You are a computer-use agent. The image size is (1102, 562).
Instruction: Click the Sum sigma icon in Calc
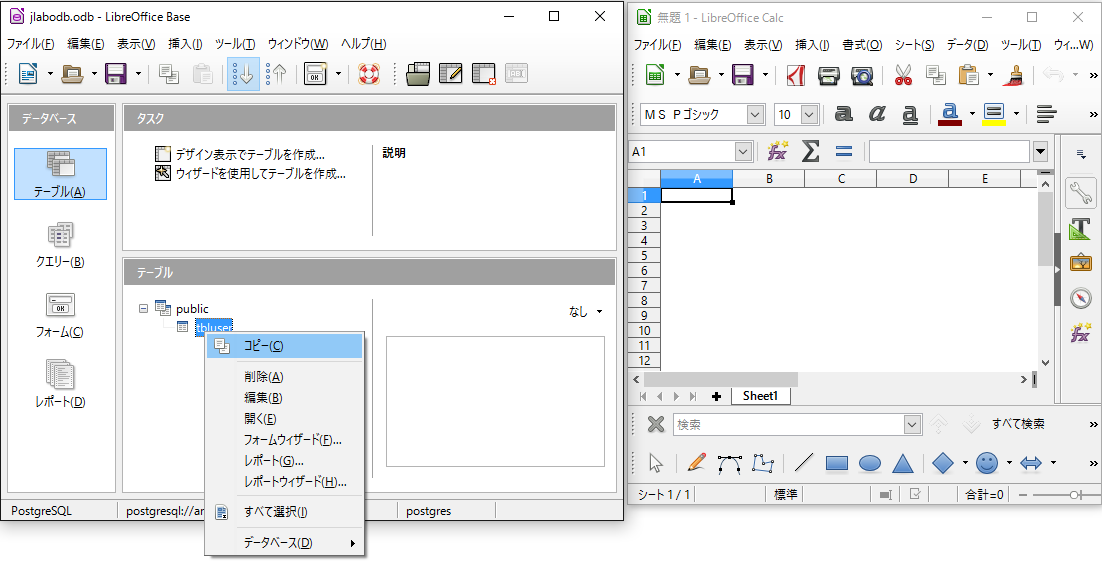pos(810,151)
